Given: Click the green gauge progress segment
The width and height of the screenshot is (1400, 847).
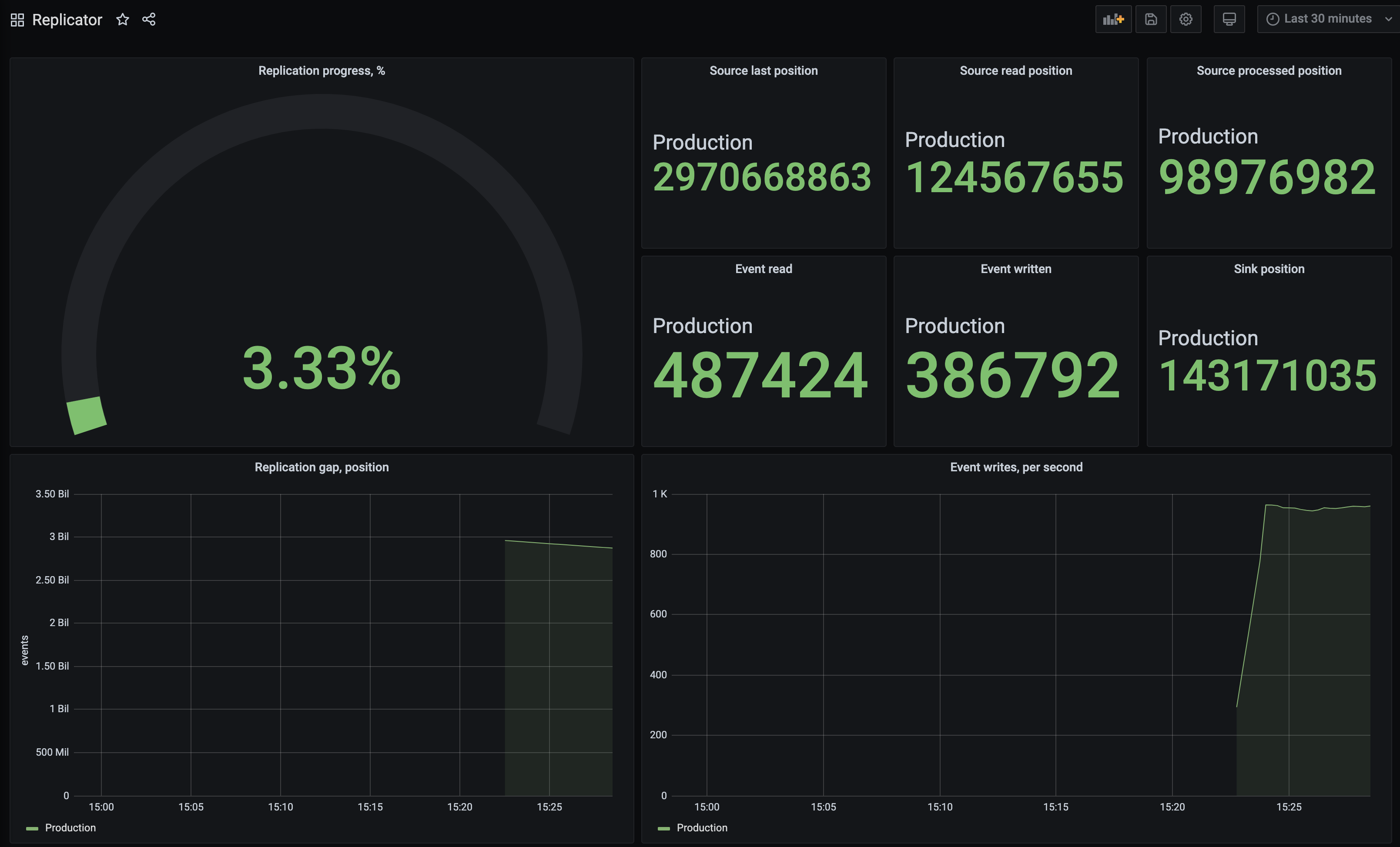Looking at the screenshot, I should tap(87, 415).
